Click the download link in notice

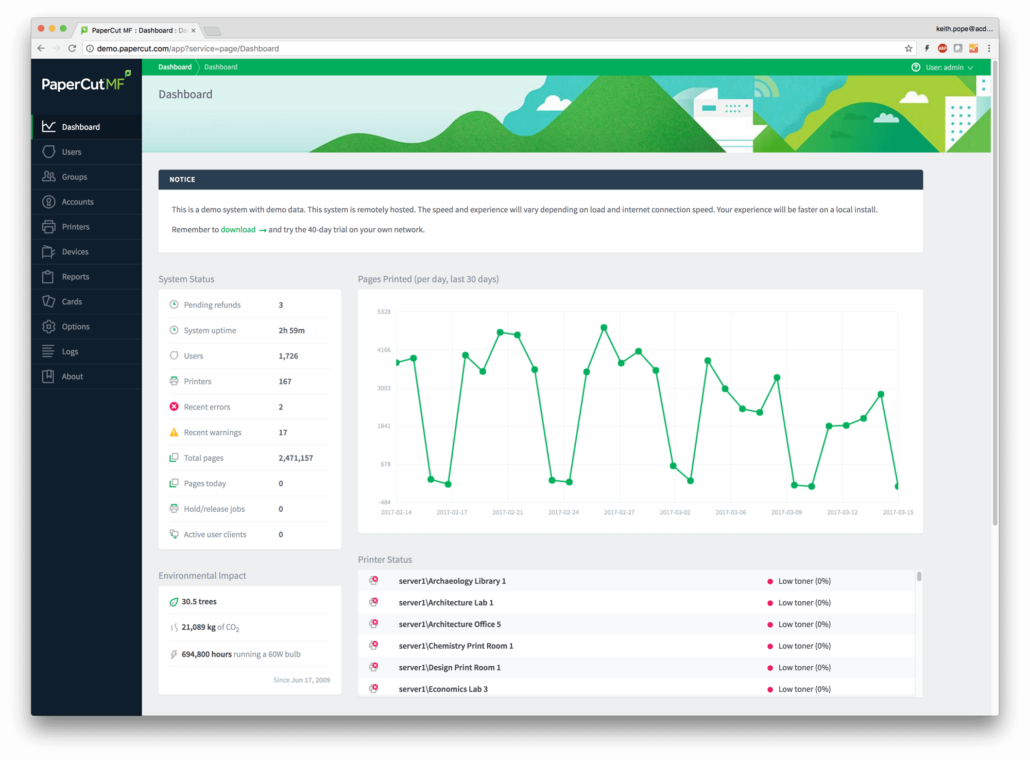238,230
